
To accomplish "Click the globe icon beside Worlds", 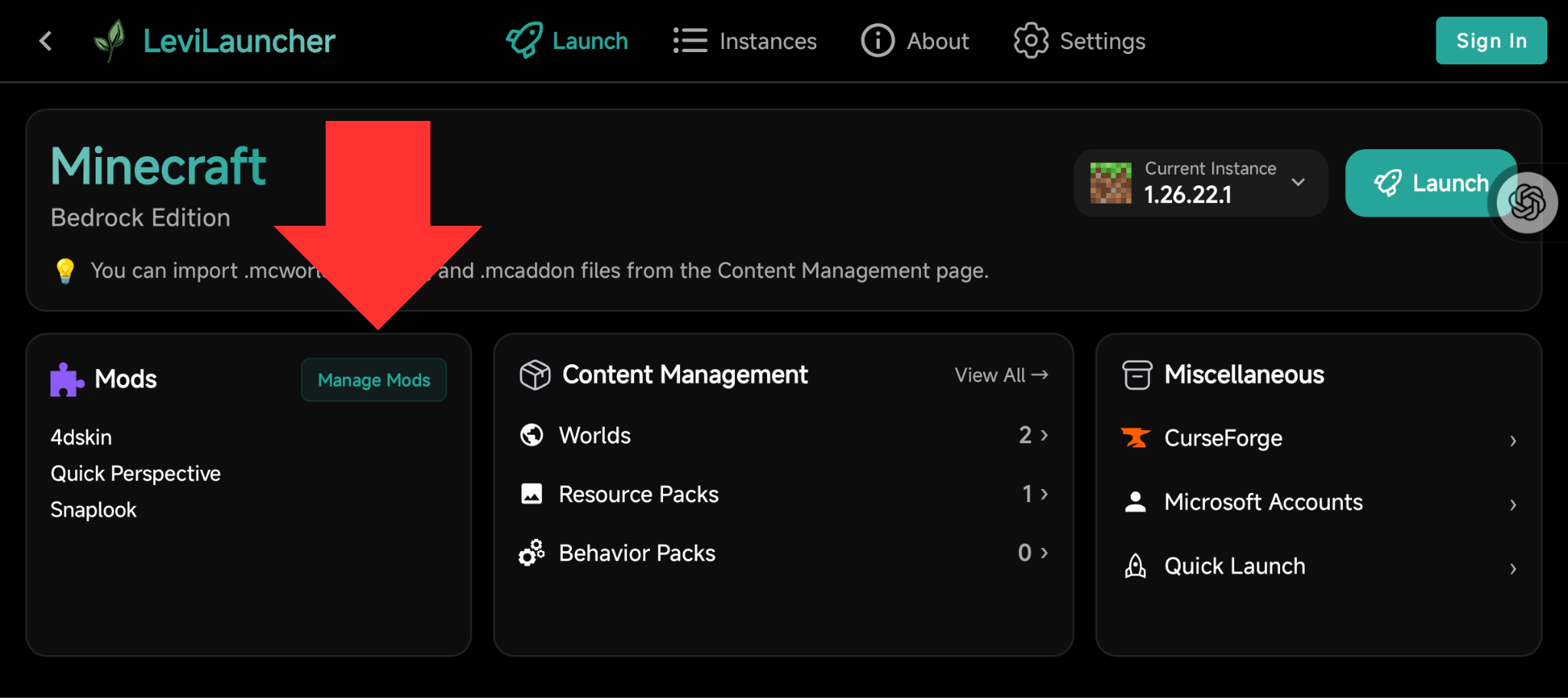I will (x=531, y=435).
